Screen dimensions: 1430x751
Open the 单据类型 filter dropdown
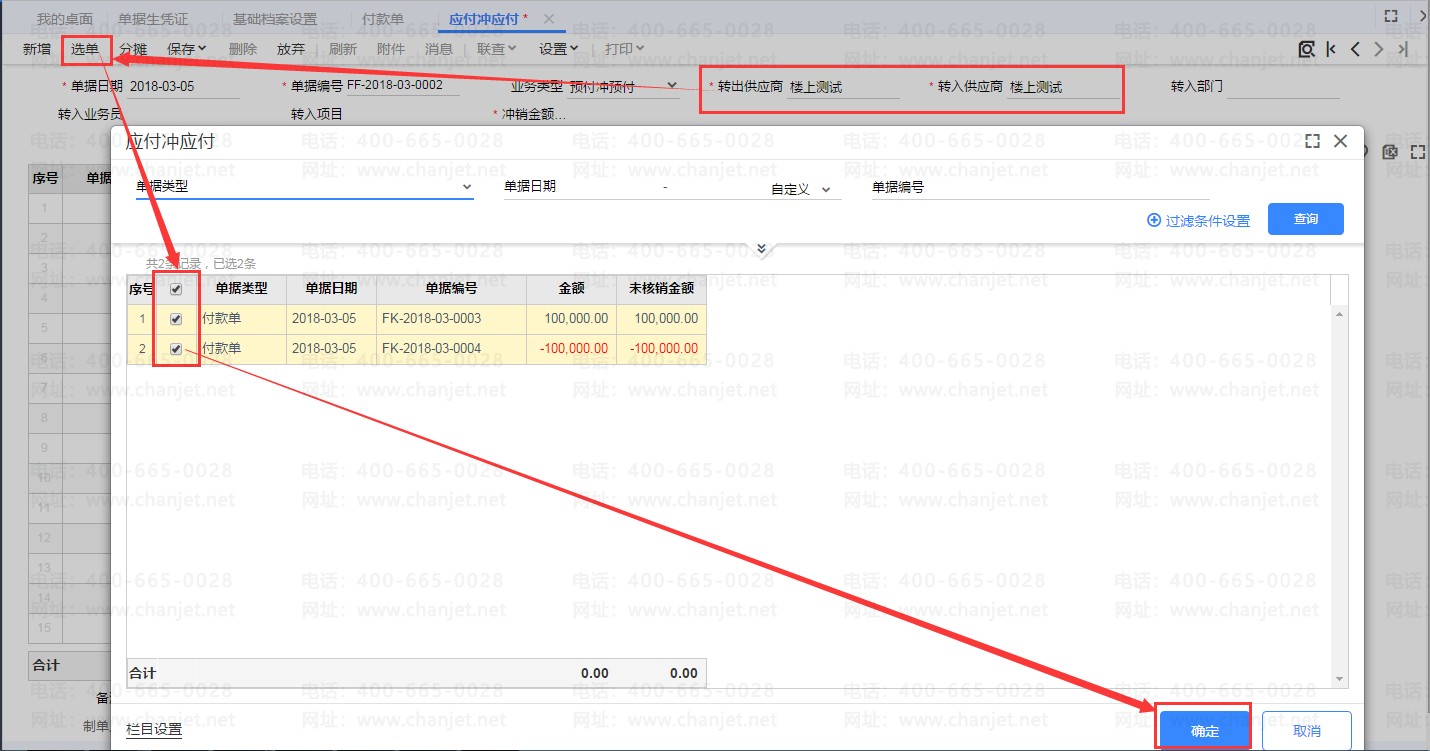(x=466, y=187)
